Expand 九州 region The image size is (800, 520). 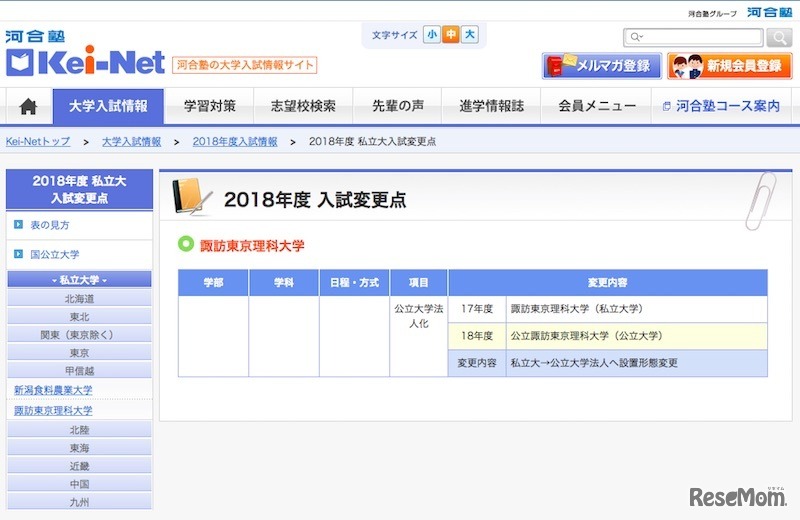pyautogui.click(x=80, y=502)
